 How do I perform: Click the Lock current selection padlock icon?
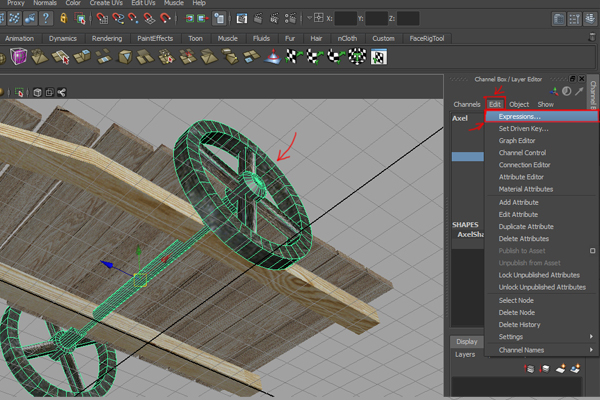[64, 18]
